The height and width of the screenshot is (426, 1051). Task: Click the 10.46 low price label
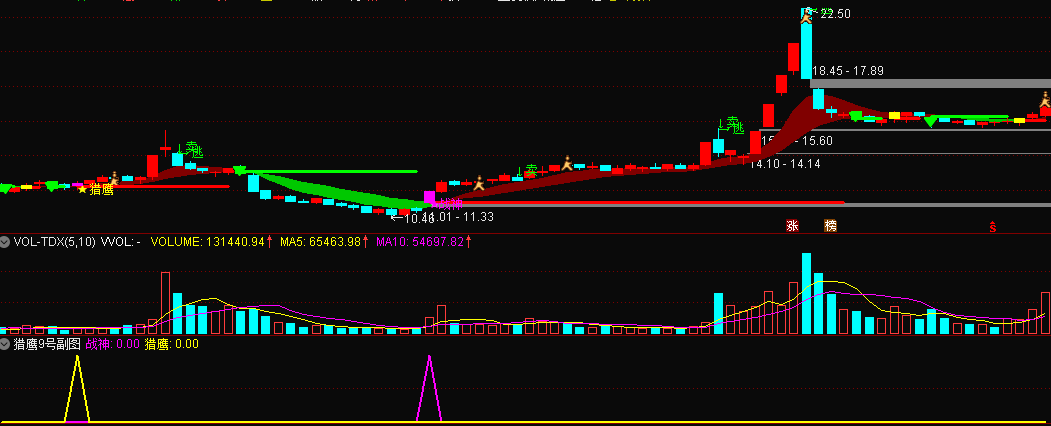point(418,218)
